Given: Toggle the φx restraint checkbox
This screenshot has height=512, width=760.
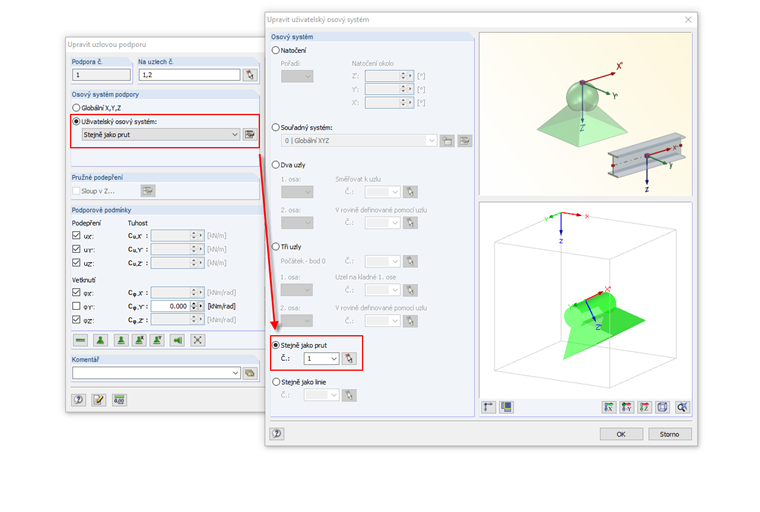Looking at the screenshot, I should coord(76,292).
